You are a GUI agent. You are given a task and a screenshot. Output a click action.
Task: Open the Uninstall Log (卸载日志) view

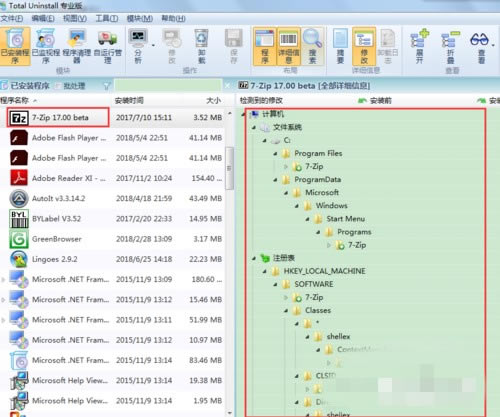(x=388, y=46)
